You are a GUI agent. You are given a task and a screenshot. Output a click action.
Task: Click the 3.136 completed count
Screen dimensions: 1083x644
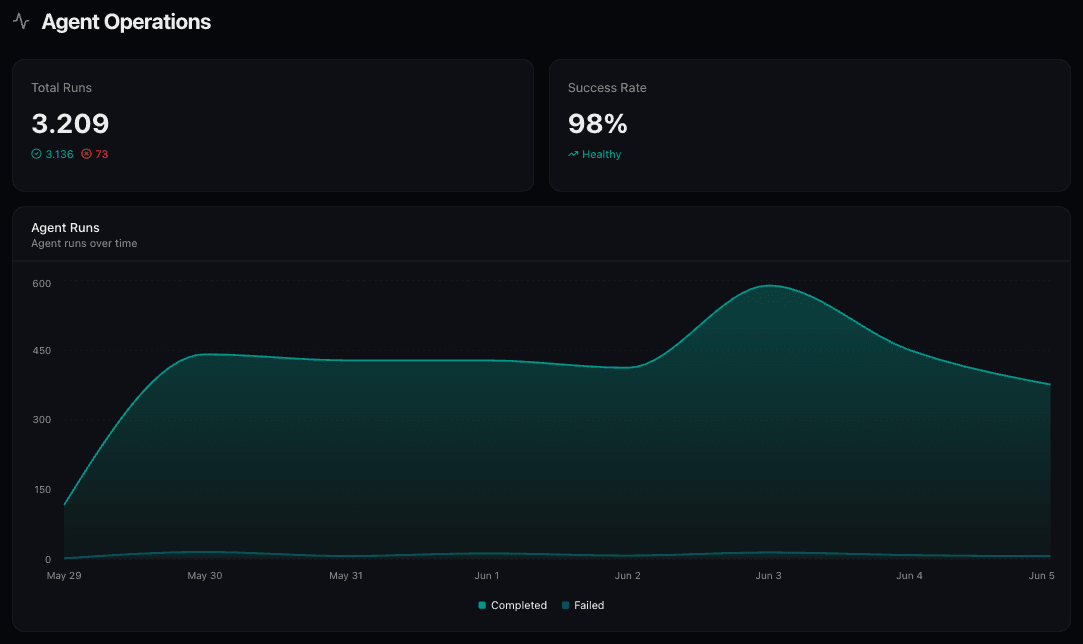59,154
